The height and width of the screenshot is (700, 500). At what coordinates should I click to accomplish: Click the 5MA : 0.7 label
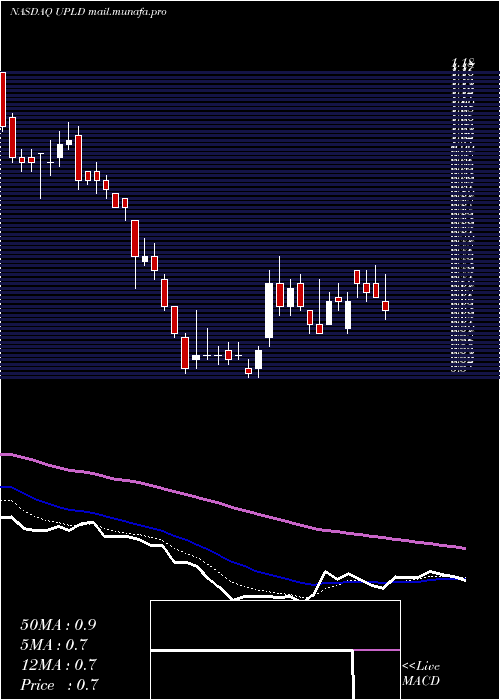pos(54,645)
